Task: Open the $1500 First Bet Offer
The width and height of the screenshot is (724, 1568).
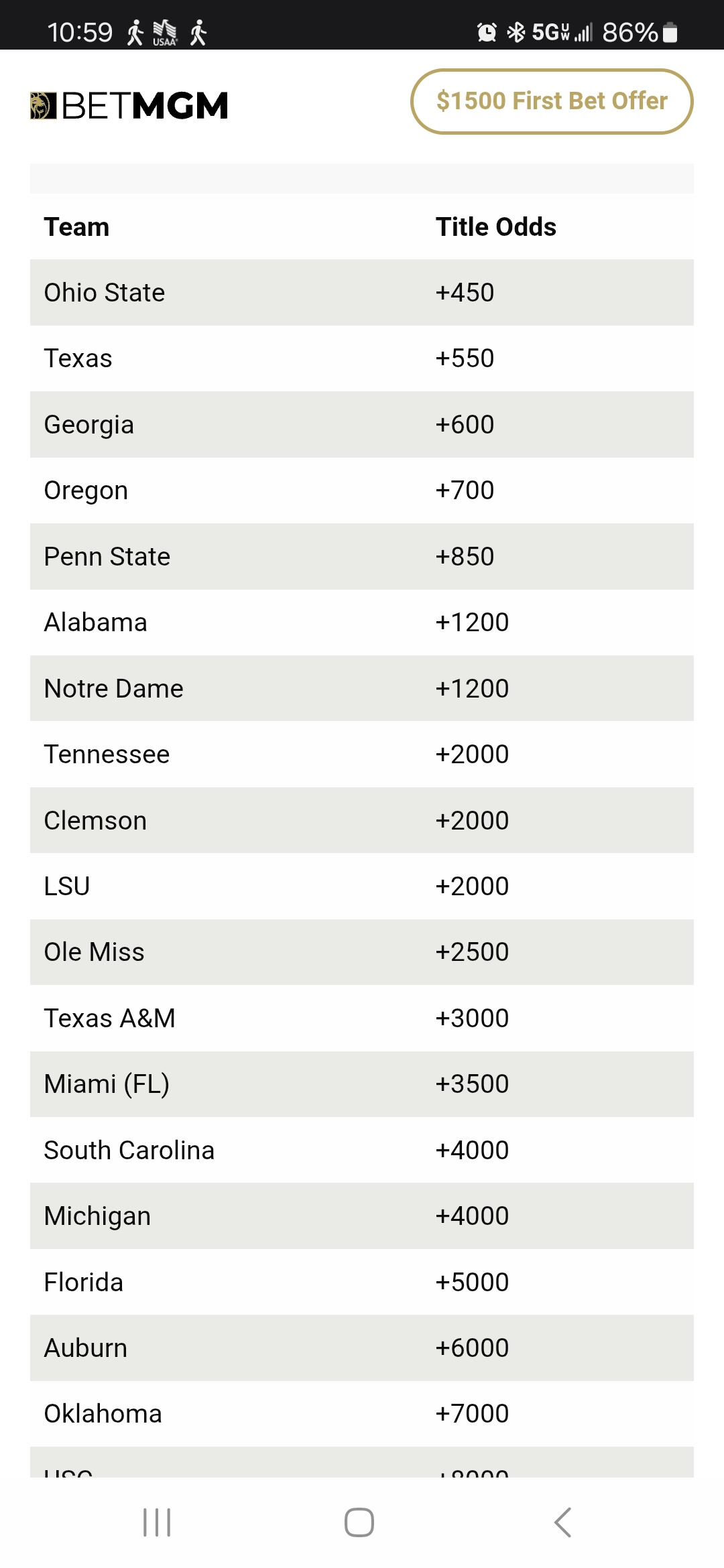Action: (552, 101)
